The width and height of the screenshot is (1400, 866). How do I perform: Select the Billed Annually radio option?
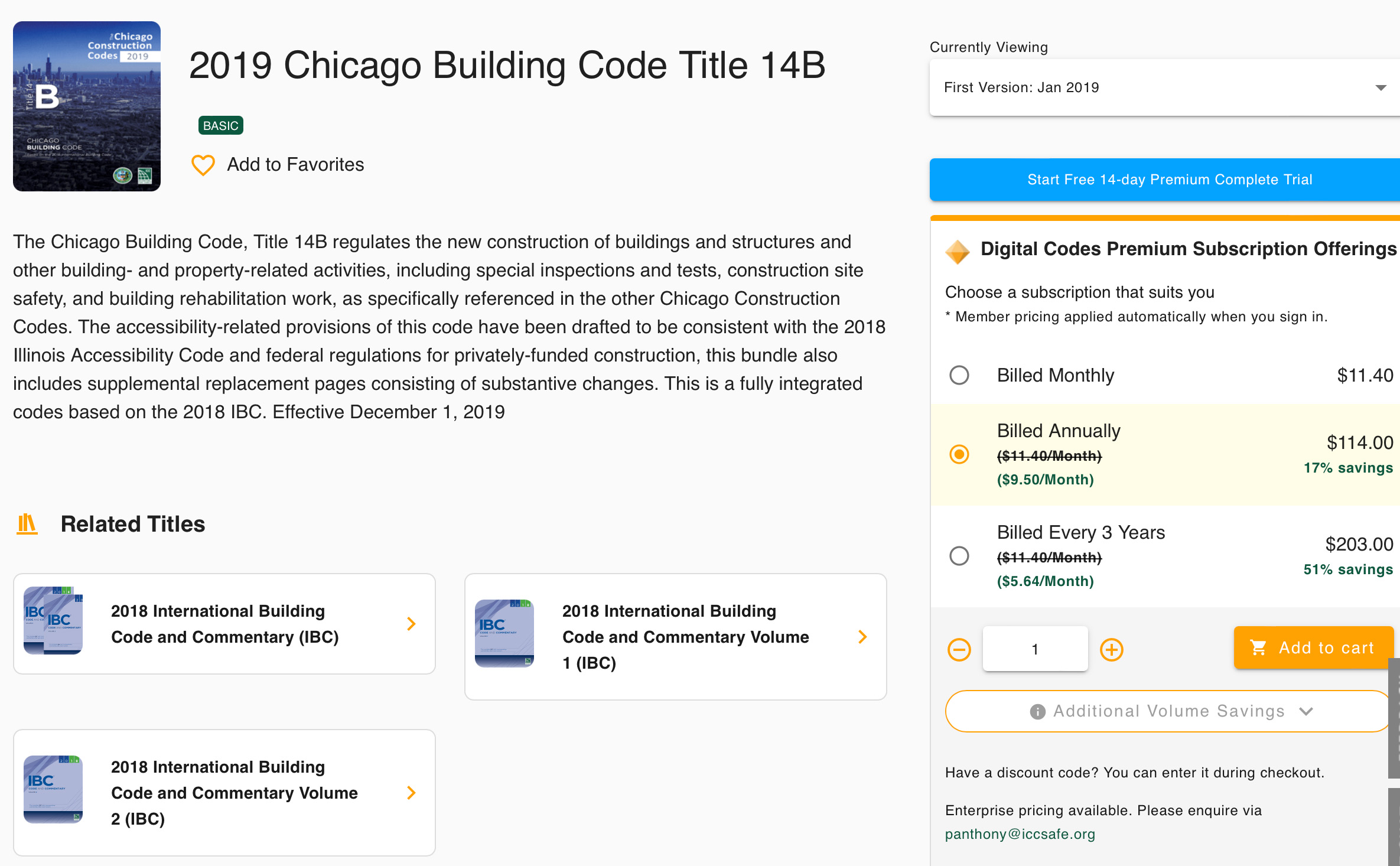pyautogui.click(x=959, y=454)
